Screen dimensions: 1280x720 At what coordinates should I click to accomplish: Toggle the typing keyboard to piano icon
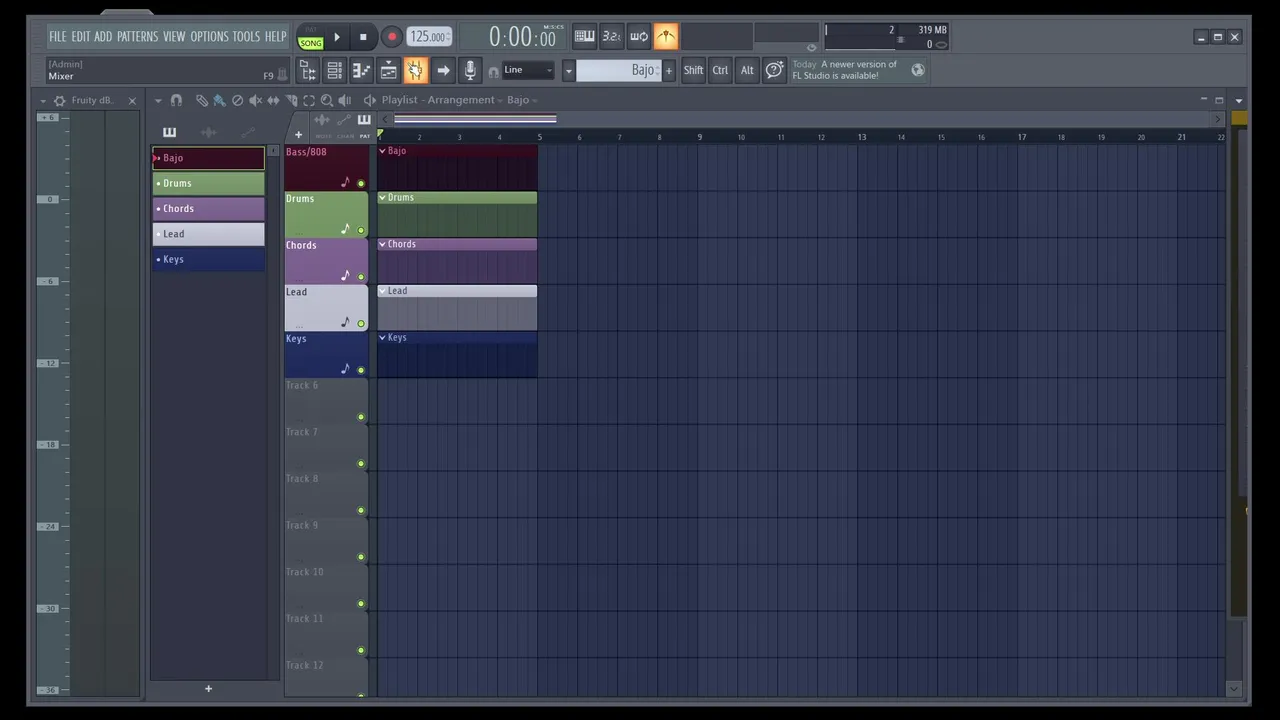[584, 37]
